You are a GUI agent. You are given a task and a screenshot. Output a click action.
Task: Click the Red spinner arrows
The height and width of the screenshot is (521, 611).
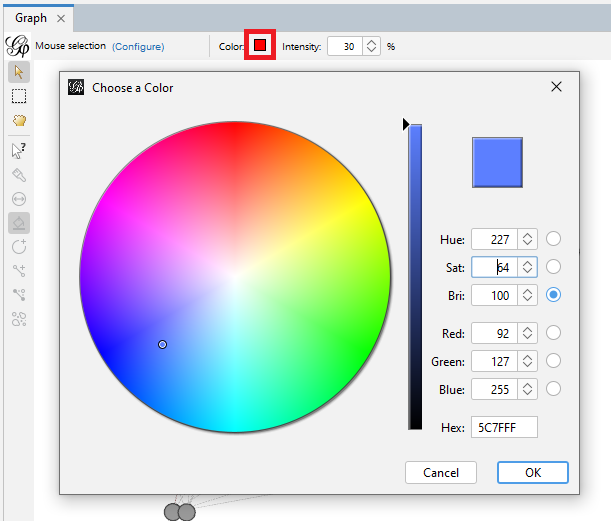pos(527,333)
